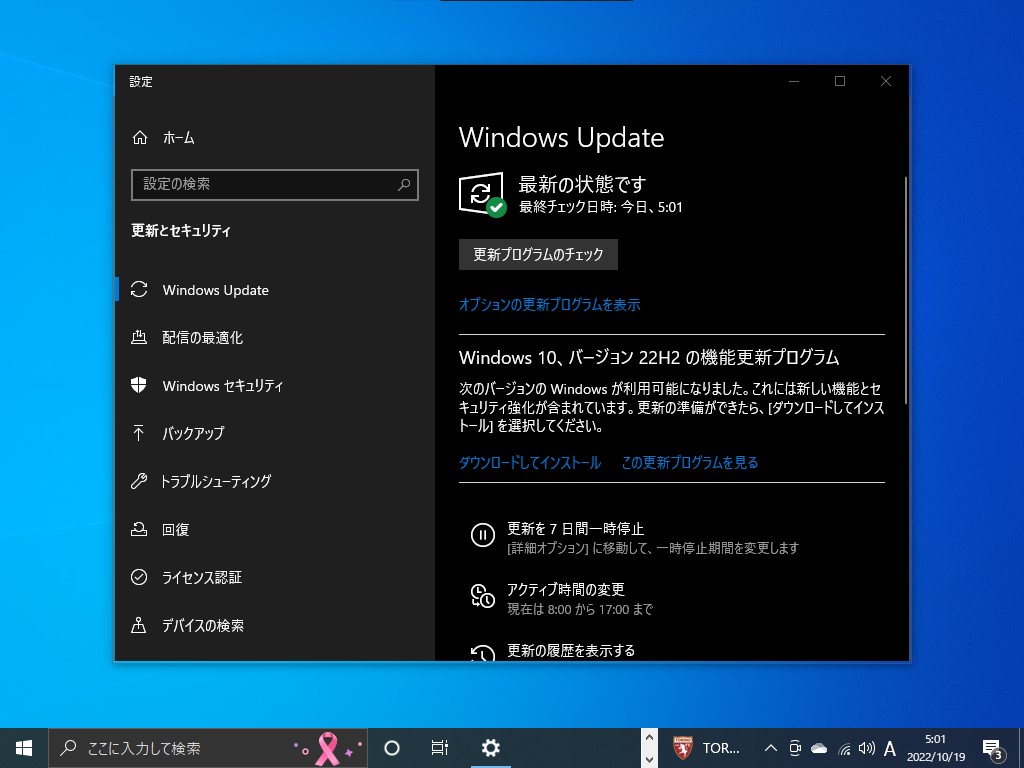The height and width of the screenshot is (768, 1024).
Task: Select Windows Update in the navigation list
Action: tap(214, 289)
